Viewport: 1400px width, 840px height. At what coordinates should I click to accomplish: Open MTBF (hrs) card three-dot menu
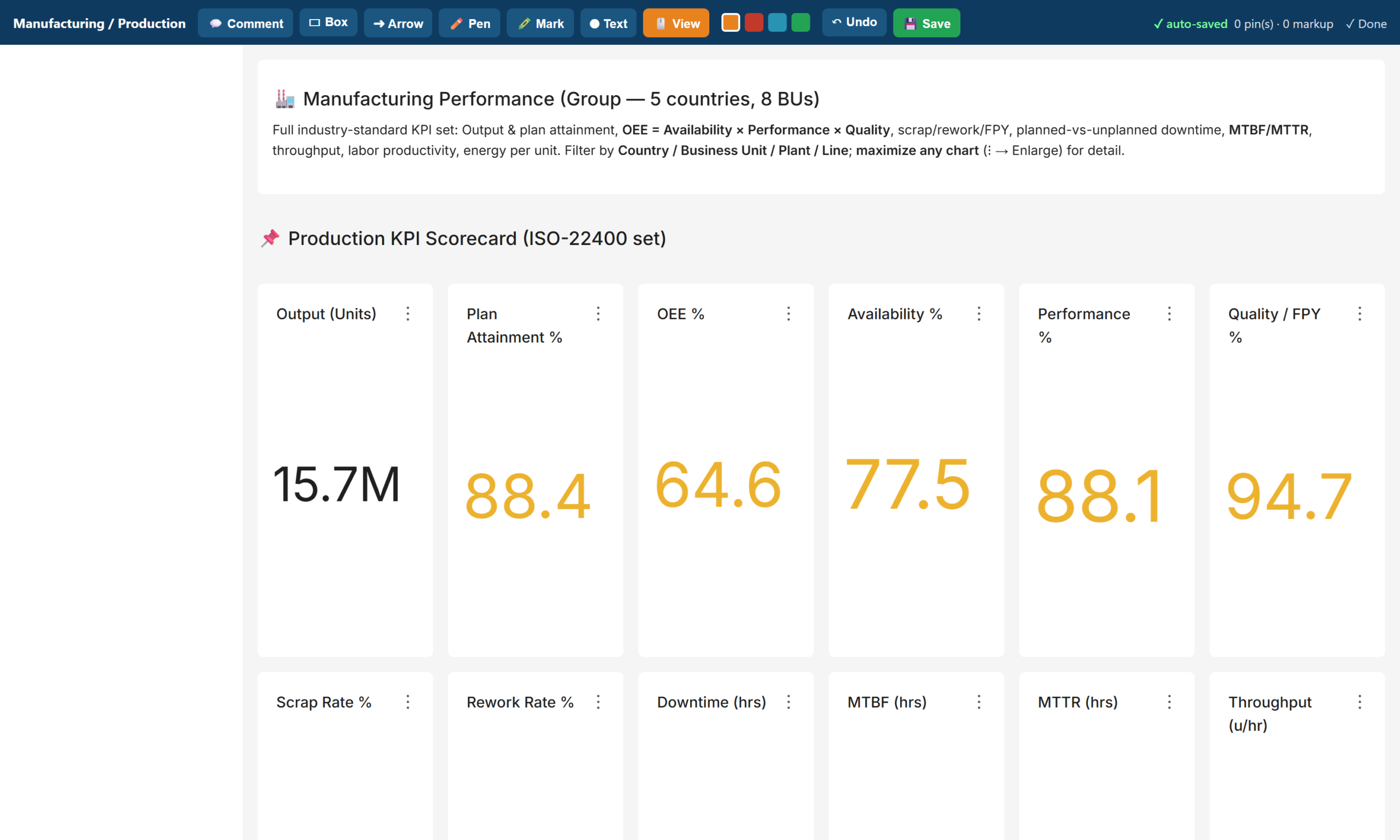click(x=979, y=702)
